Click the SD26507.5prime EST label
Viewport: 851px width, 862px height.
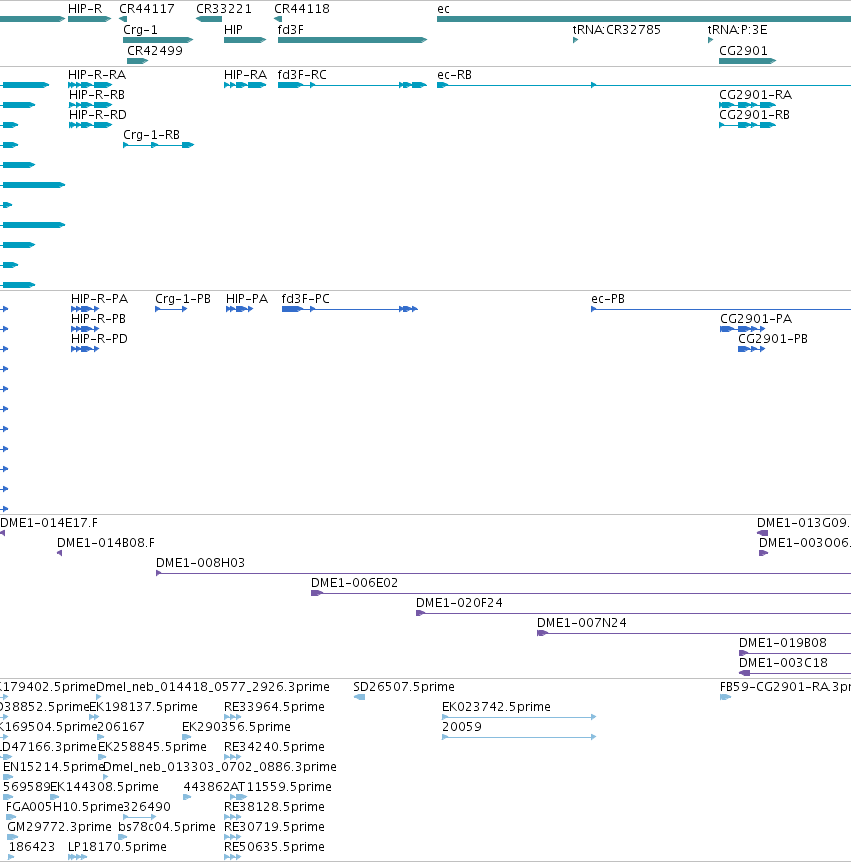(404, 687)
